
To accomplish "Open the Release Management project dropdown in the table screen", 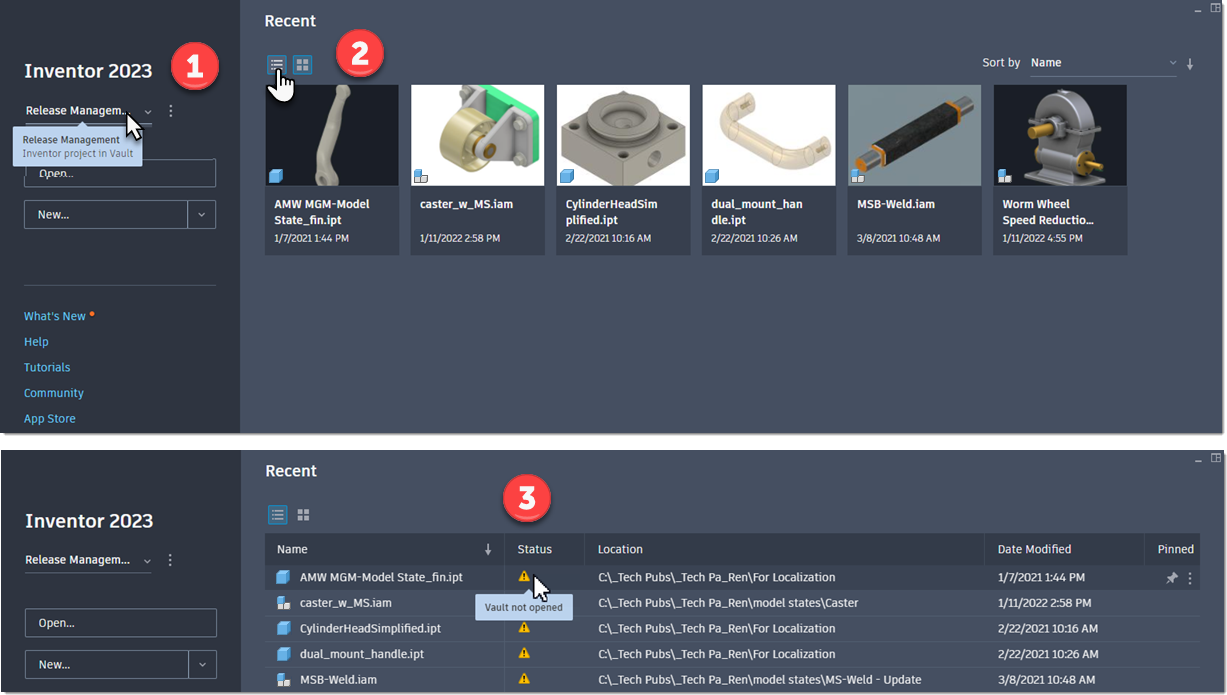I will [89, 560].
